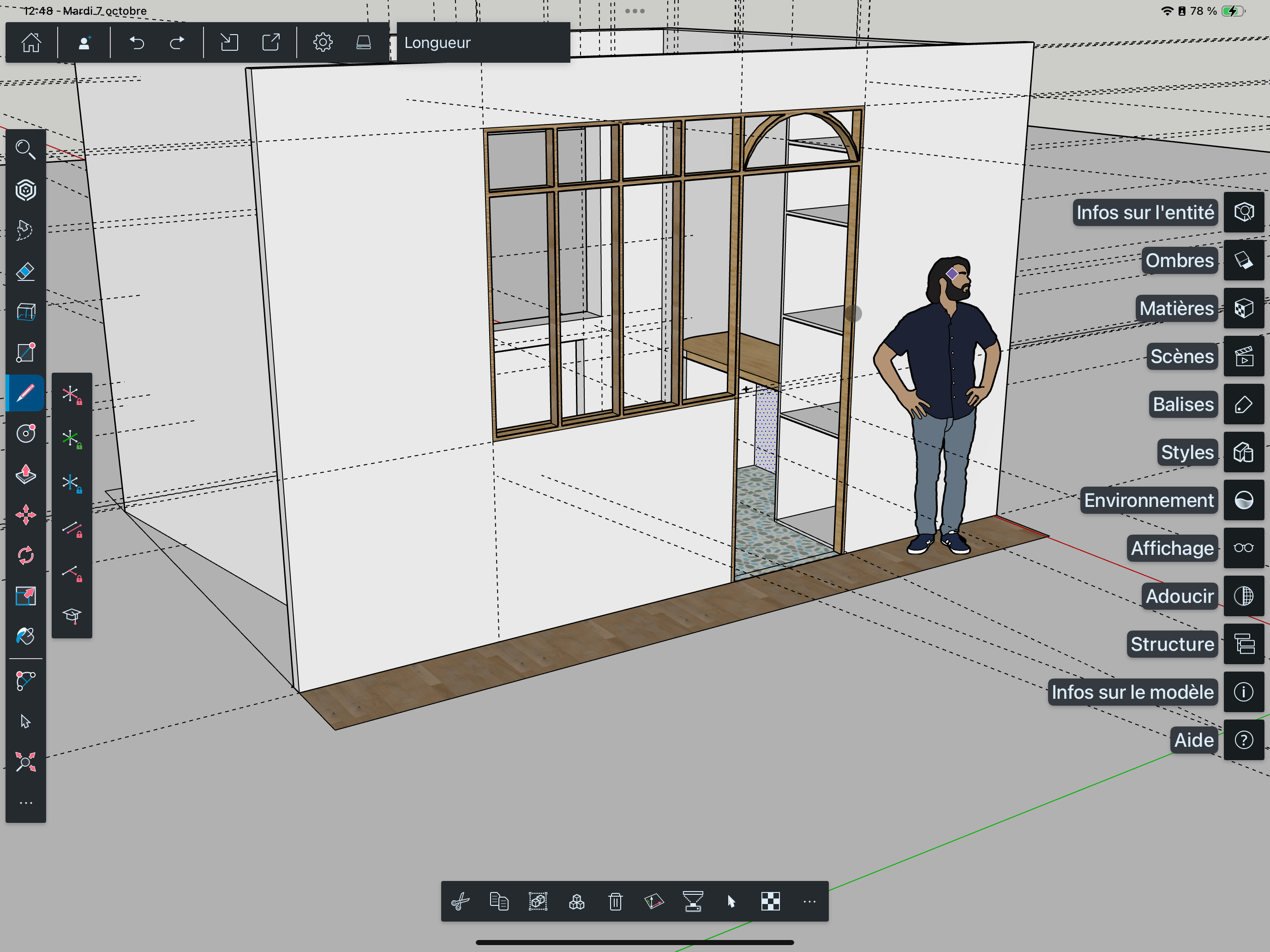Open iPad multitasking three-dots menu
Screen dimensions: 1270x952
pyautogui.click(x=635, y=11)
